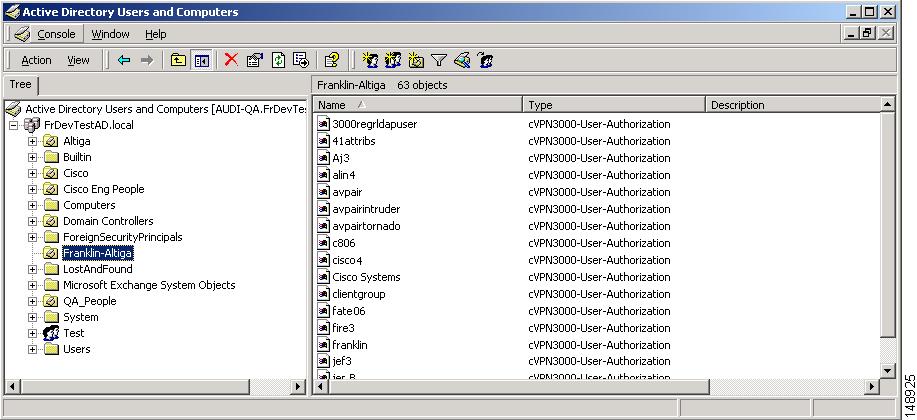Image resolution: width=917 pixels, height=420 pixels.
Task: Expand the Altiga tree node
Action: tap(33, 142)
